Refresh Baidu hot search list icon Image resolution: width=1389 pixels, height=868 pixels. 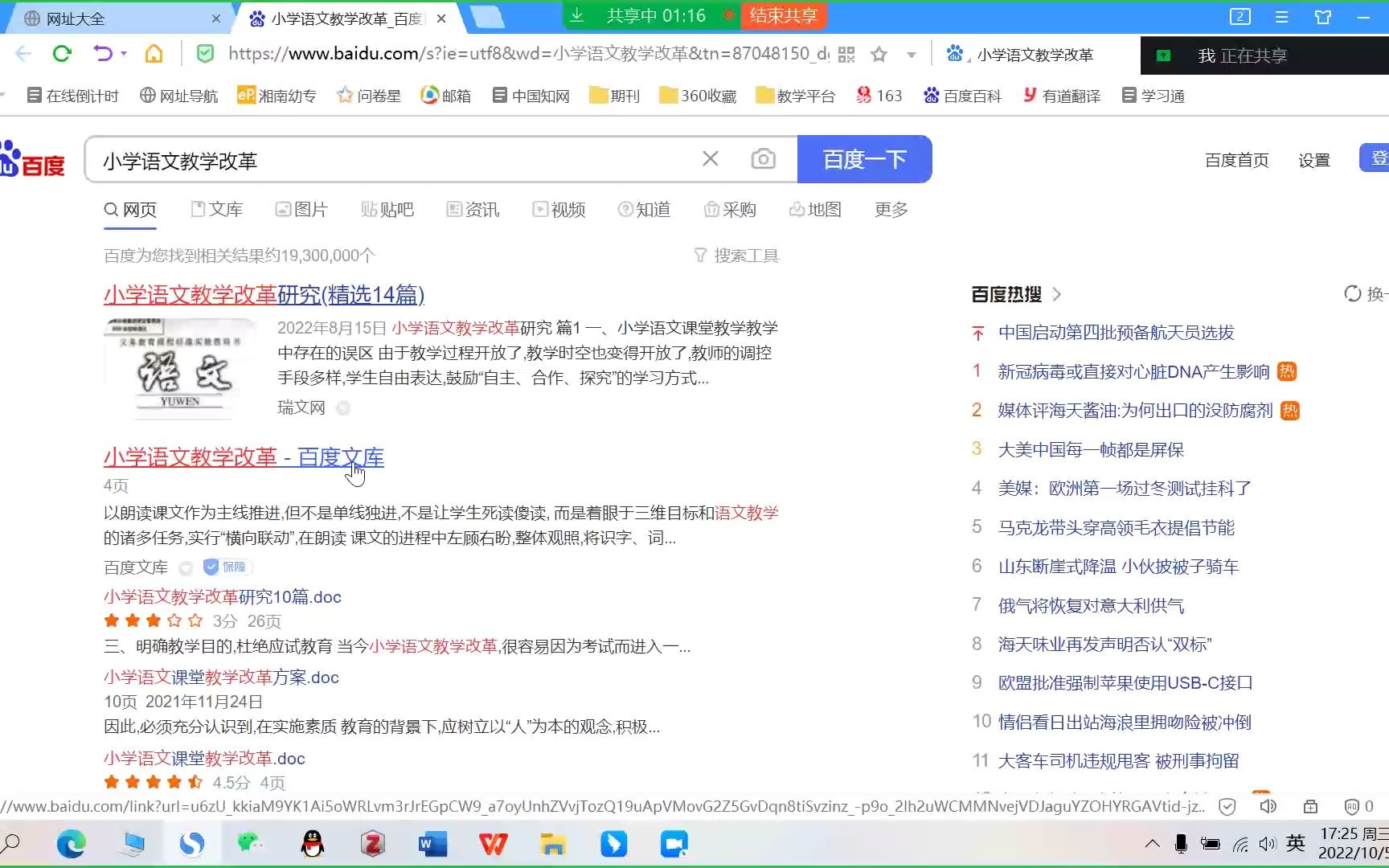pyautogui.click(x=1353, y=294)
